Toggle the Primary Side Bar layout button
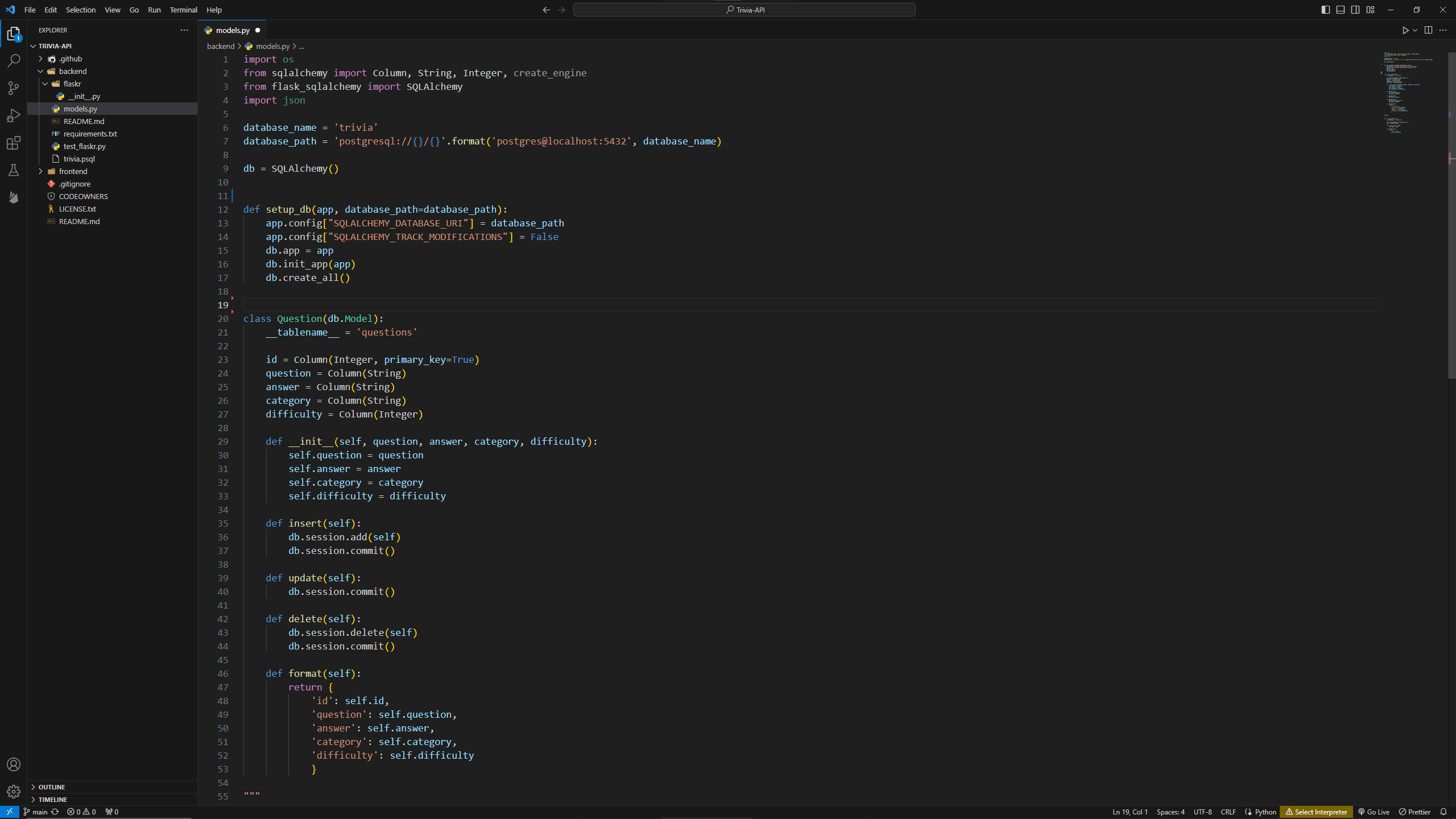This screenshot has height=819, width=1456. pyautogui.click(x=1325, y=10)
